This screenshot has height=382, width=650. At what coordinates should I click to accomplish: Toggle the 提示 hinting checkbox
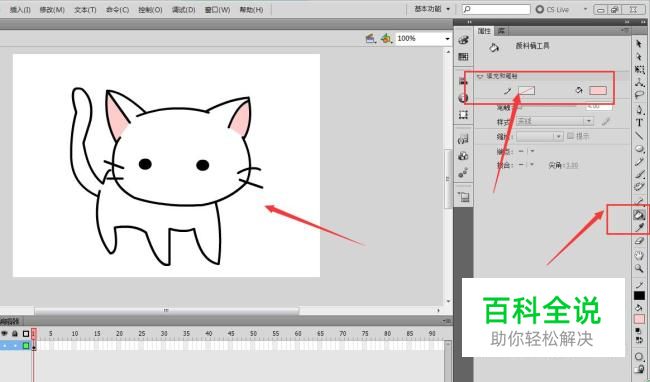[570, 136]
